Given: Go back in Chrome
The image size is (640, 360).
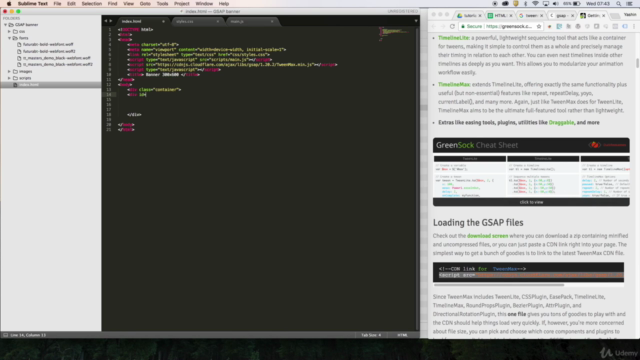Looking at the screenshot, I should click(x=434, y=27).
